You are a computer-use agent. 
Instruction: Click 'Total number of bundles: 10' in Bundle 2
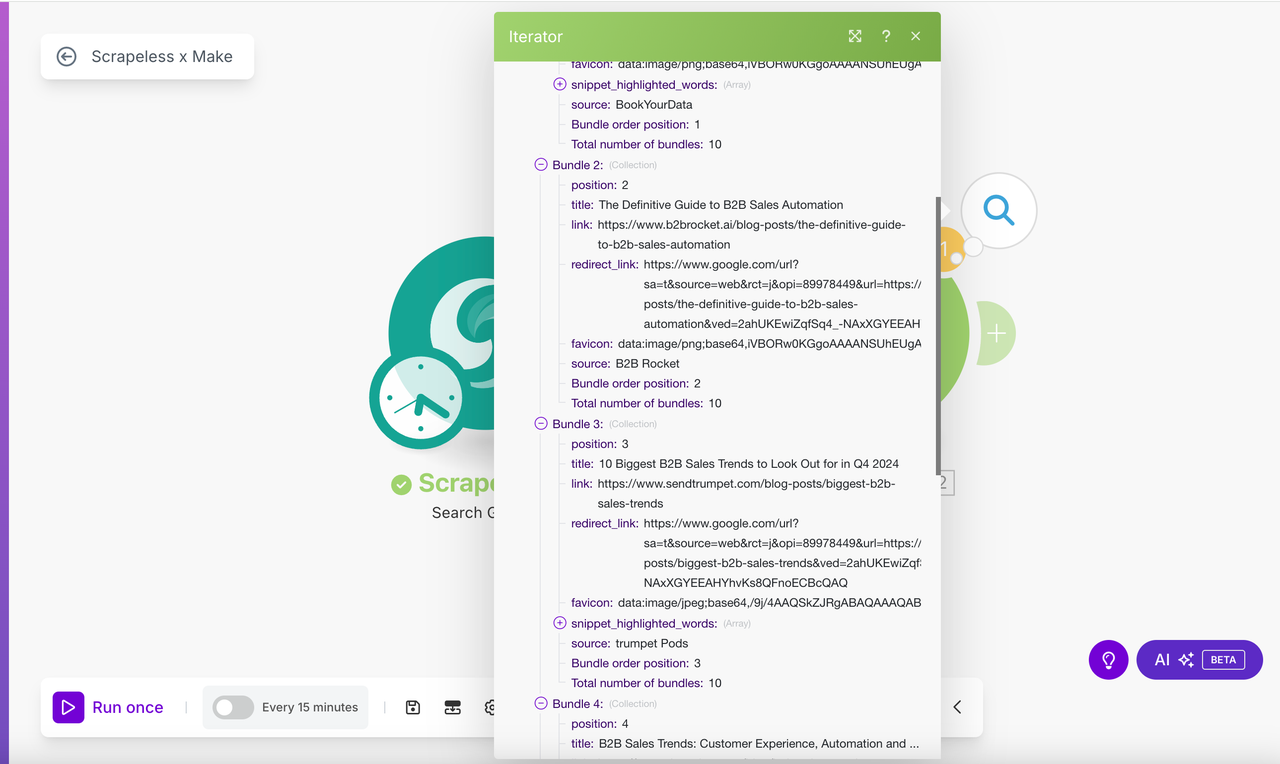[x=646, y=404]
